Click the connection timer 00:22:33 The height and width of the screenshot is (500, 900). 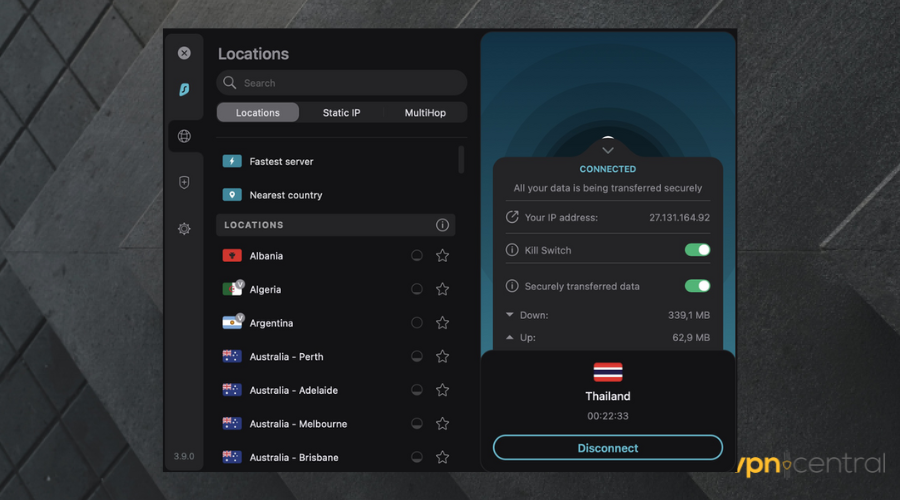tap(608, 416)
